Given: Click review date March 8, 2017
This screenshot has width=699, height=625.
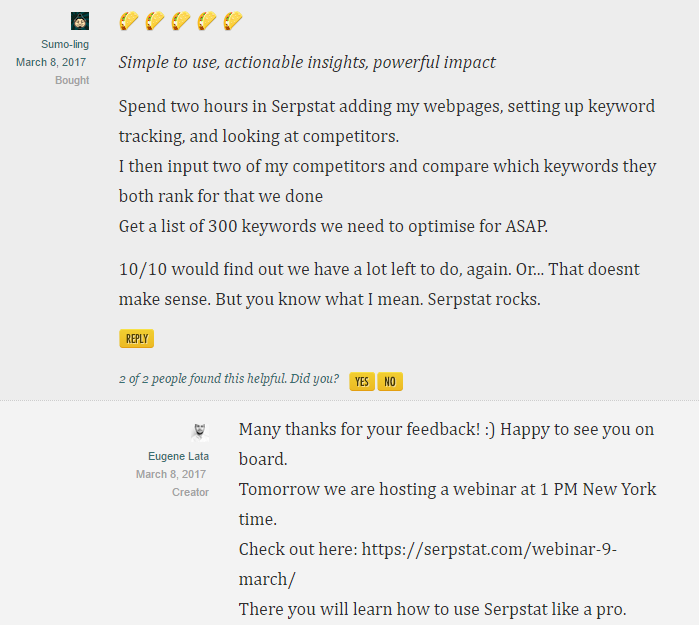Looking at the screenshot, I should tap(51, 62).
